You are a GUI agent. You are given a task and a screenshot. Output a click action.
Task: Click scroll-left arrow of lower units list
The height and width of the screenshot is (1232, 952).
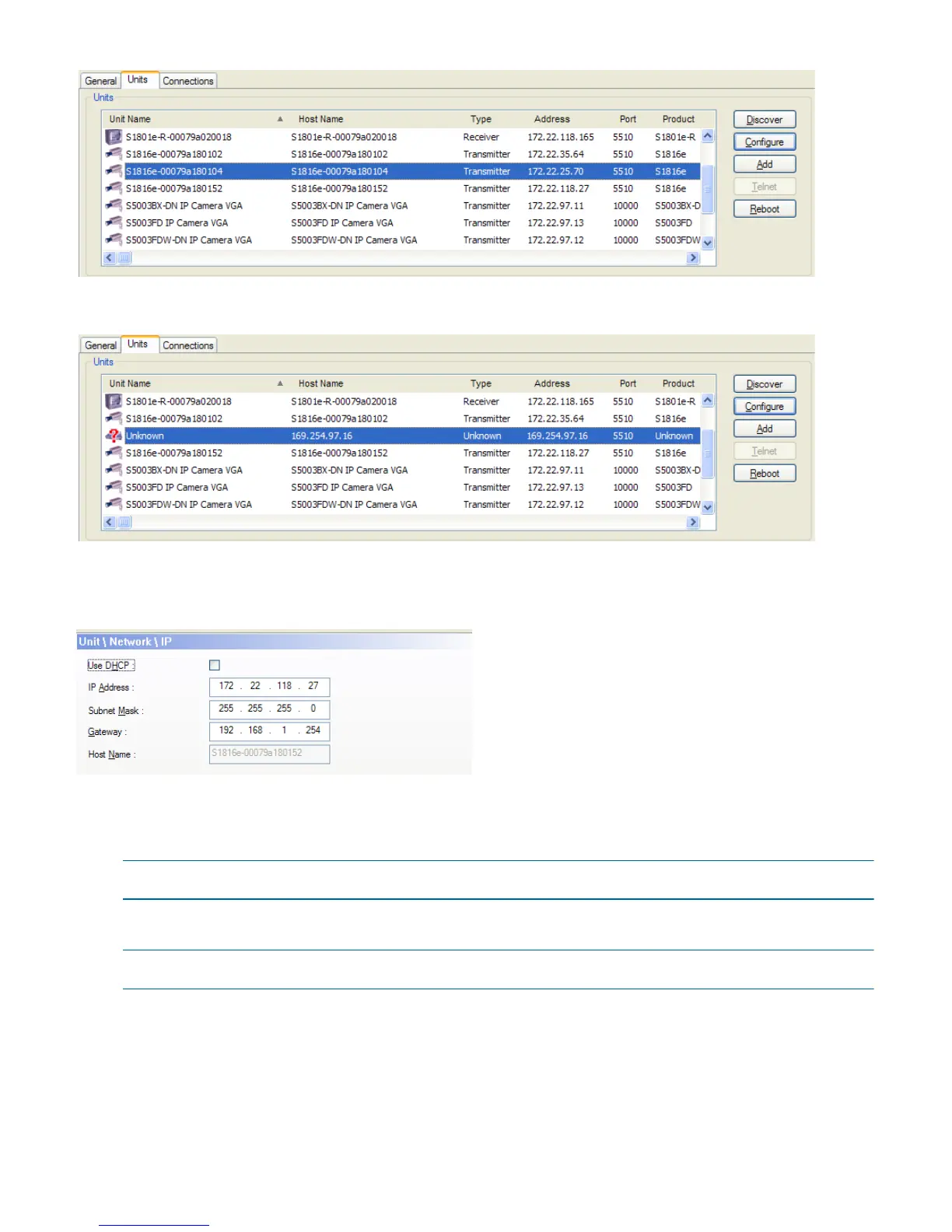click(110, 522)
